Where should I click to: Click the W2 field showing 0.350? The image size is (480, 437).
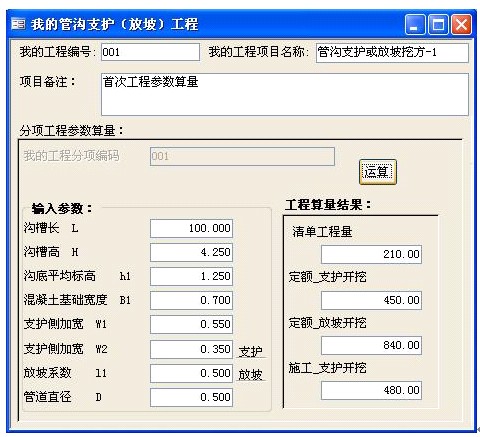click(191, 349)
